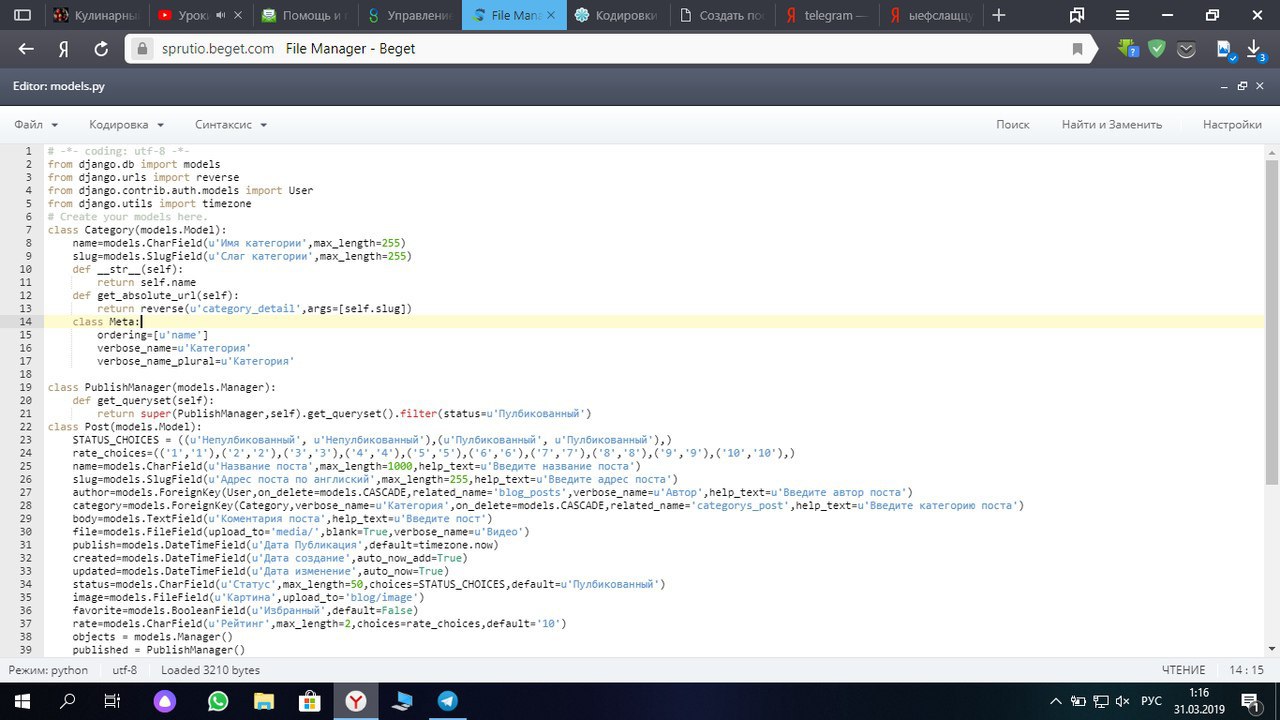This screenshot has height=720, width=1280.
Task: Open the blue page translate extension icon
Action: click(1225, 50)
